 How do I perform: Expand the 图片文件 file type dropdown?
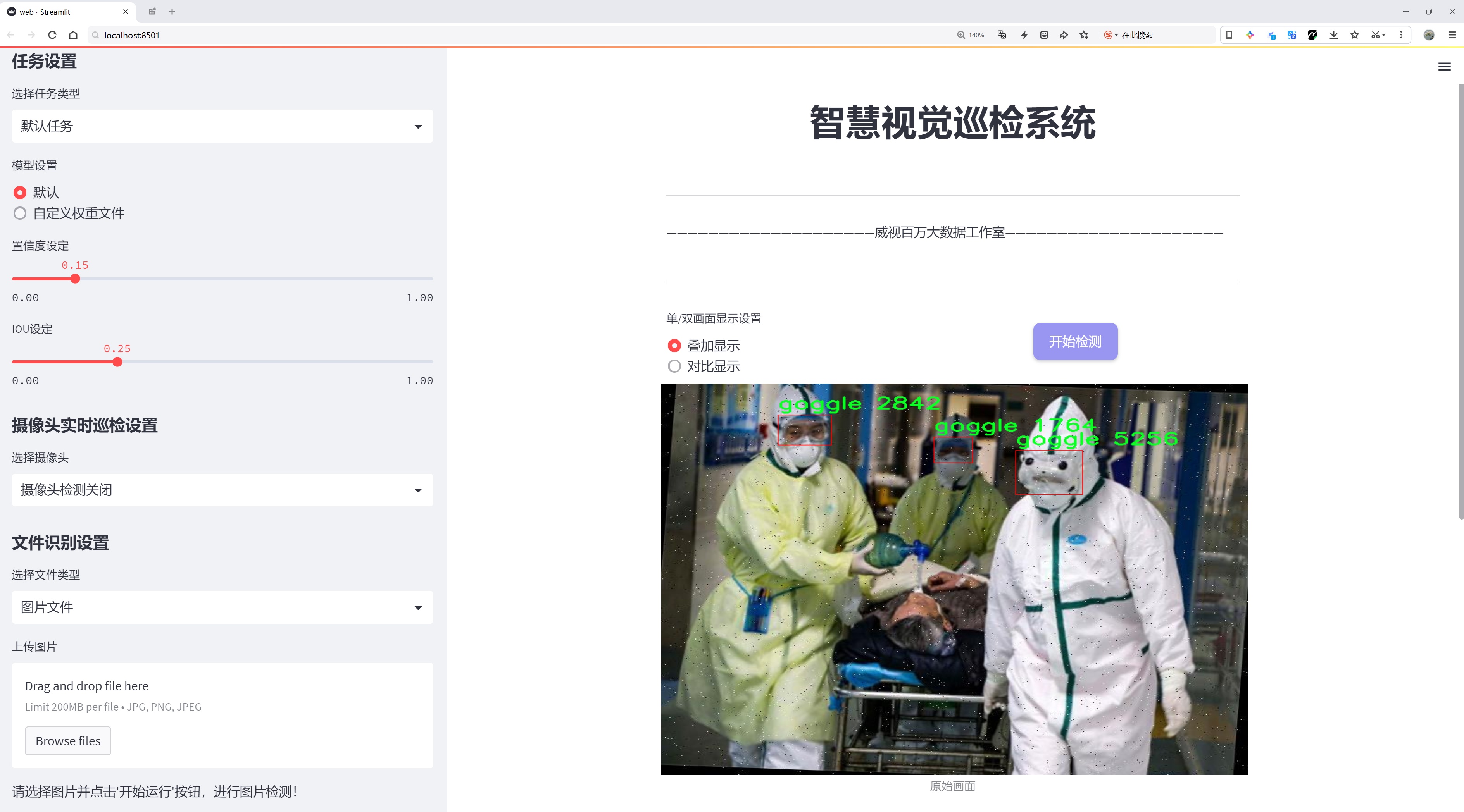click(222, 607)
